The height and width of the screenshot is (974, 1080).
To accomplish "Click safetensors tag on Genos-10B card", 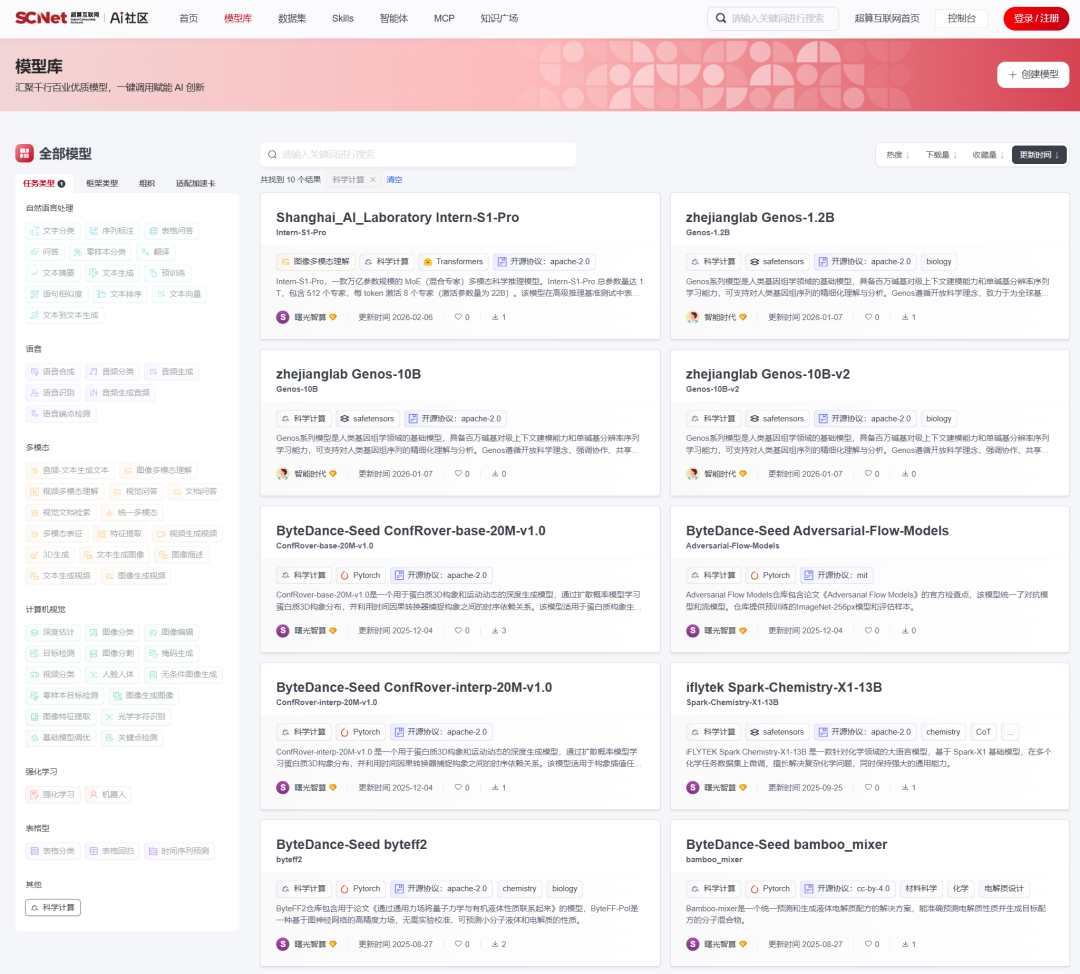I will click(367, 419).
